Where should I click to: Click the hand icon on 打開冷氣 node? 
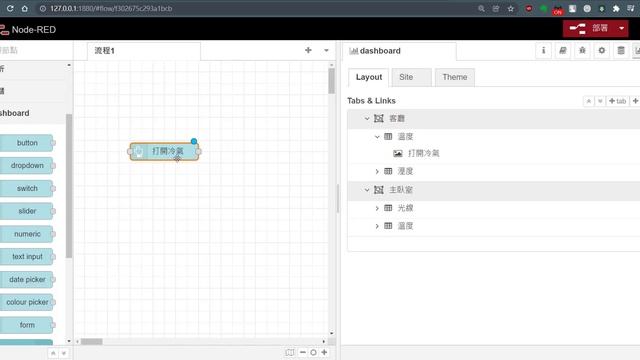139,151
